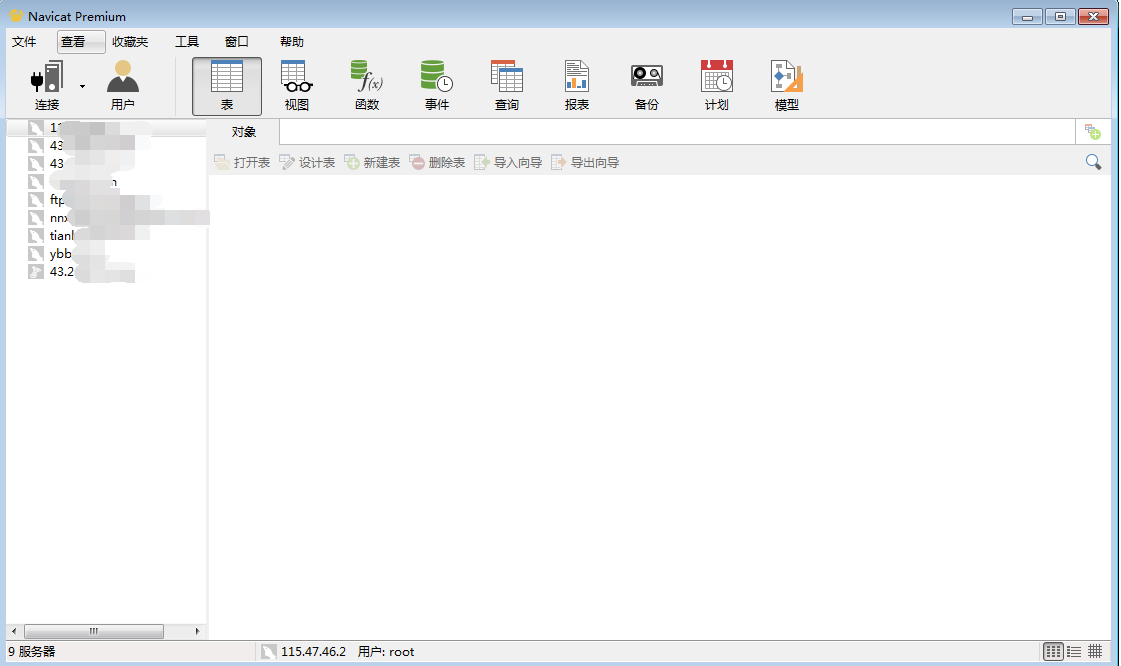Image resolution: width=1121 pixels, height=666 pixels.
Task: Switch to list view mode
Action: click(1074, 651)
